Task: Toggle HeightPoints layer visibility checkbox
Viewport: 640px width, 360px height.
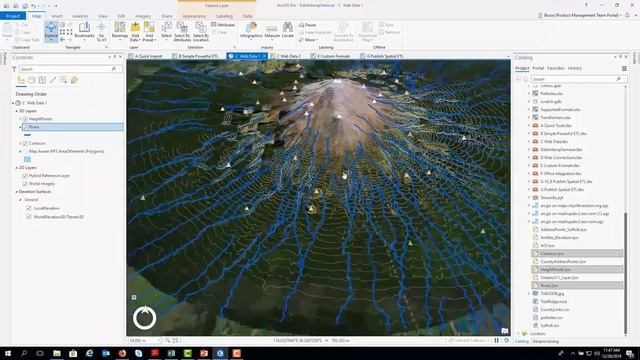Action: (25, 119)
